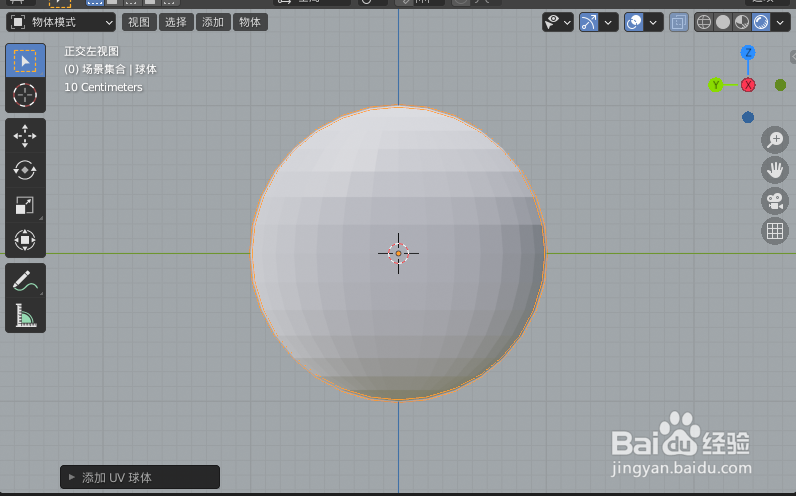
Task: Click the pan hand navigation button
Action: 775,170
